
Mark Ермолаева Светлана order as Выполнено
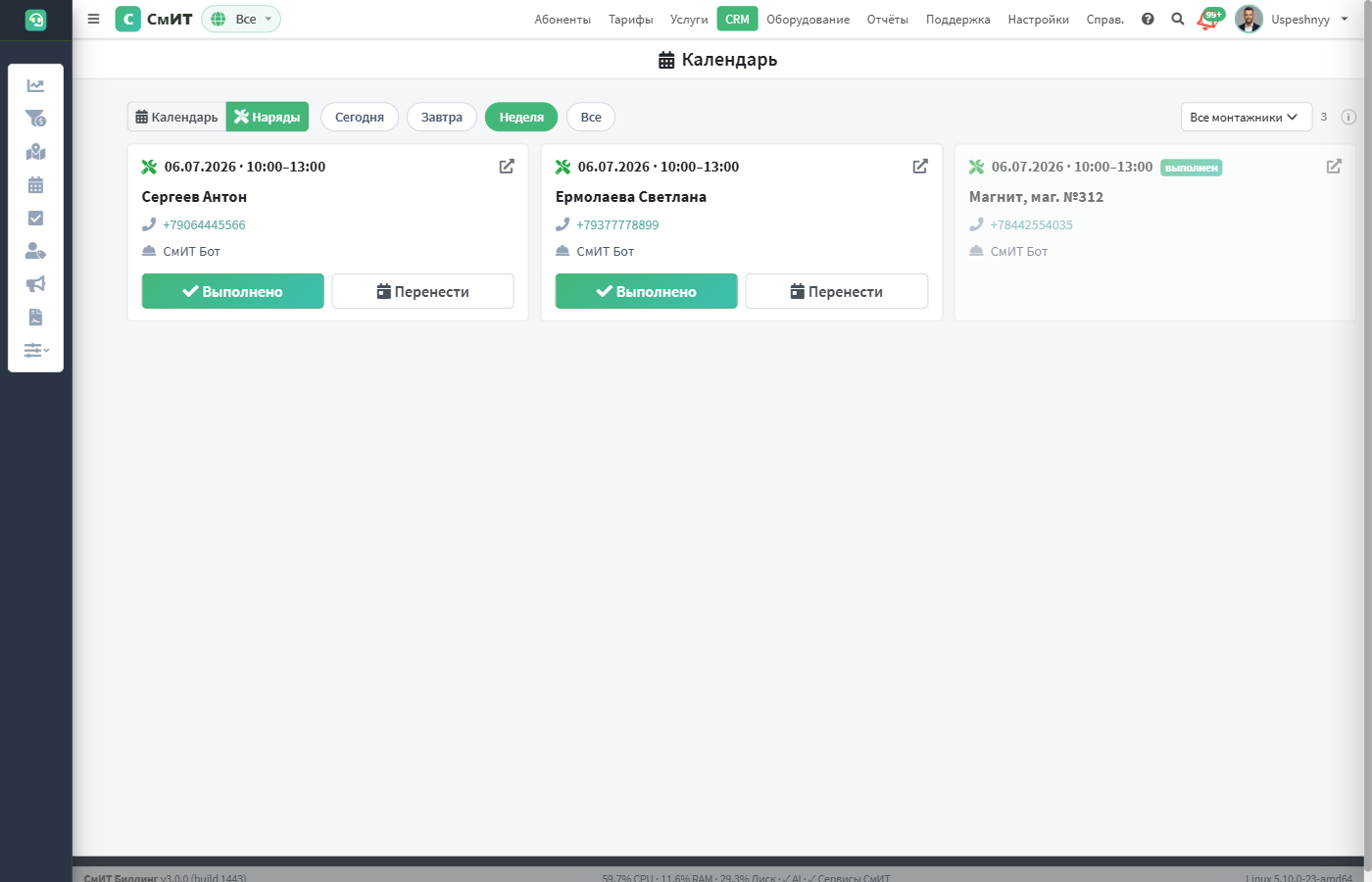[x=647, y=291]
